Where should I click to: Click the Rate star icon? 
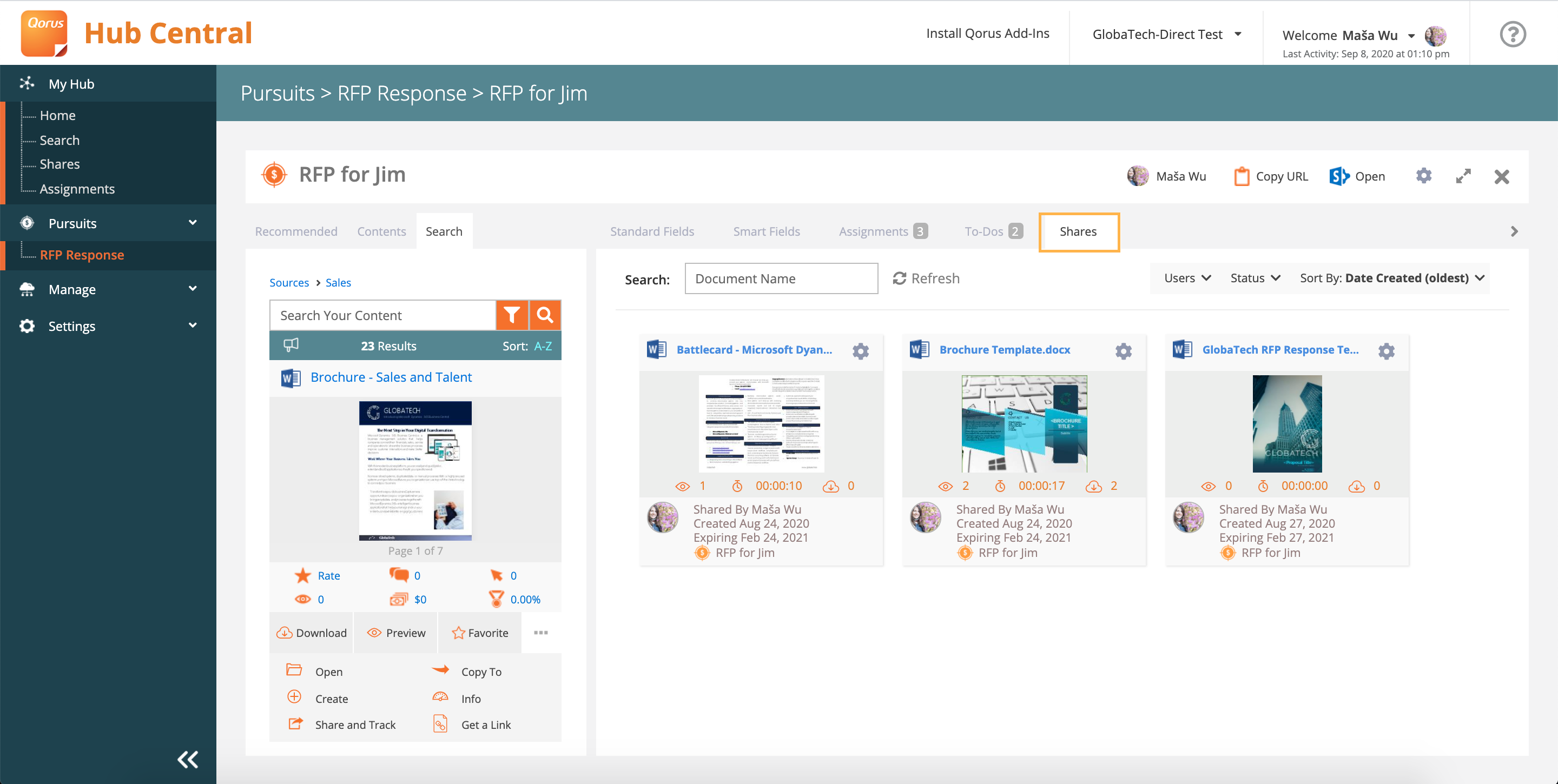302,575
